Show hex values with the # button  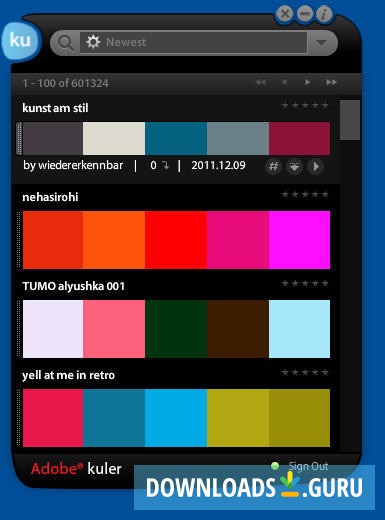click(273, 166)
